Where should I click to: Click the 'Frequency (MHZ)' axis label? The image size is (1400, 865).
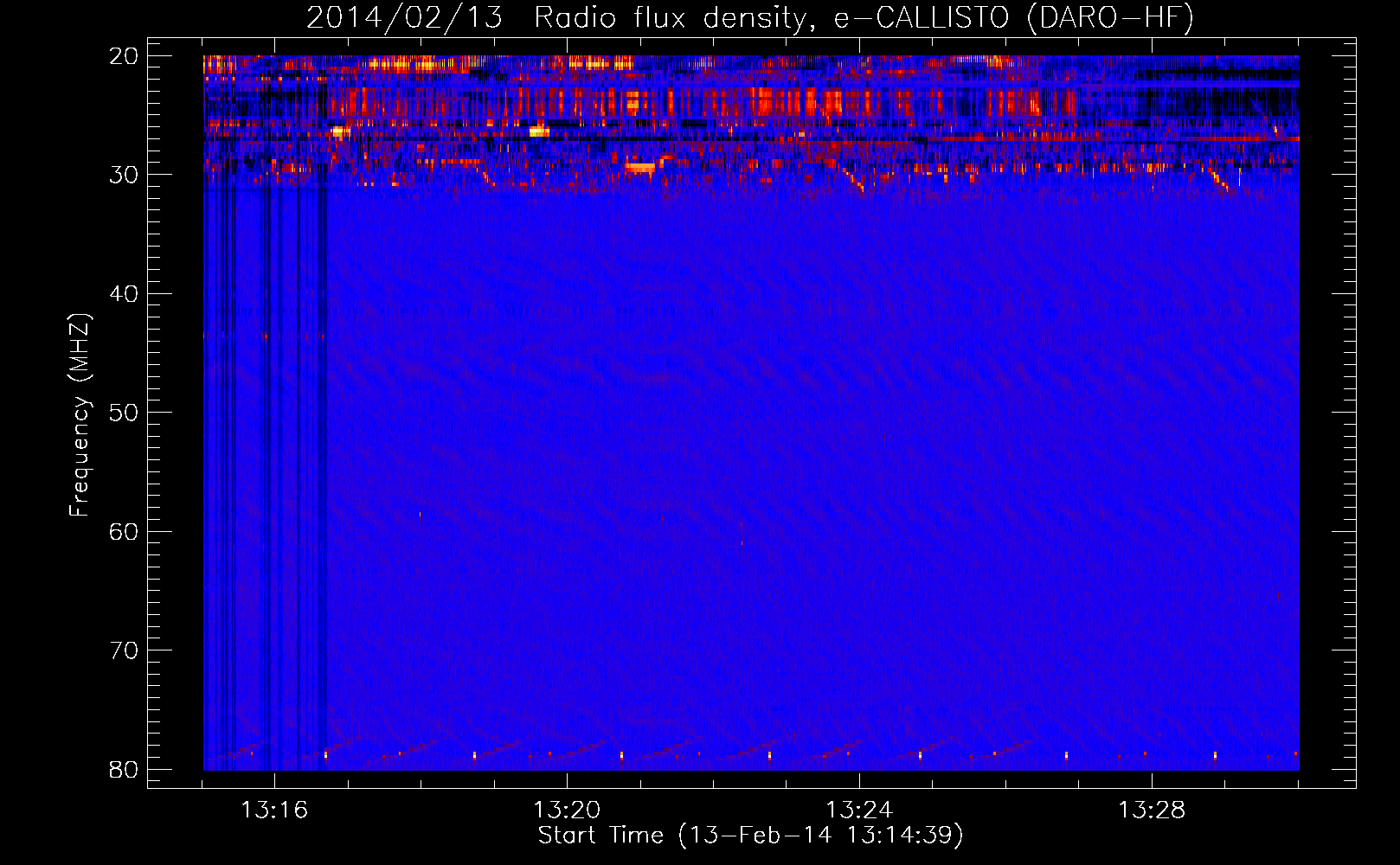coord(80,415)
